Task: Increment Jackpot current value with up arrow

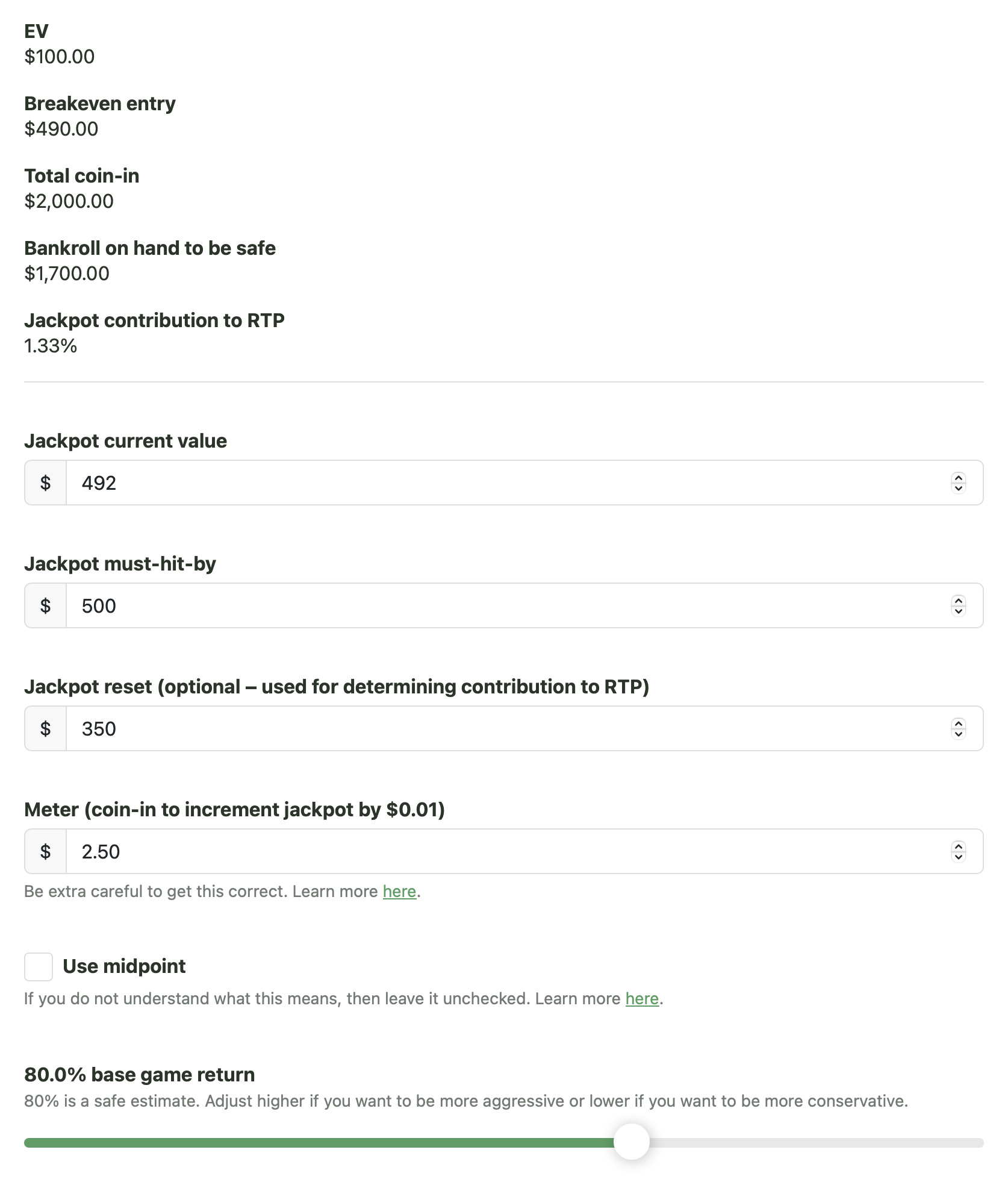Action: click(x=959, y=478)
